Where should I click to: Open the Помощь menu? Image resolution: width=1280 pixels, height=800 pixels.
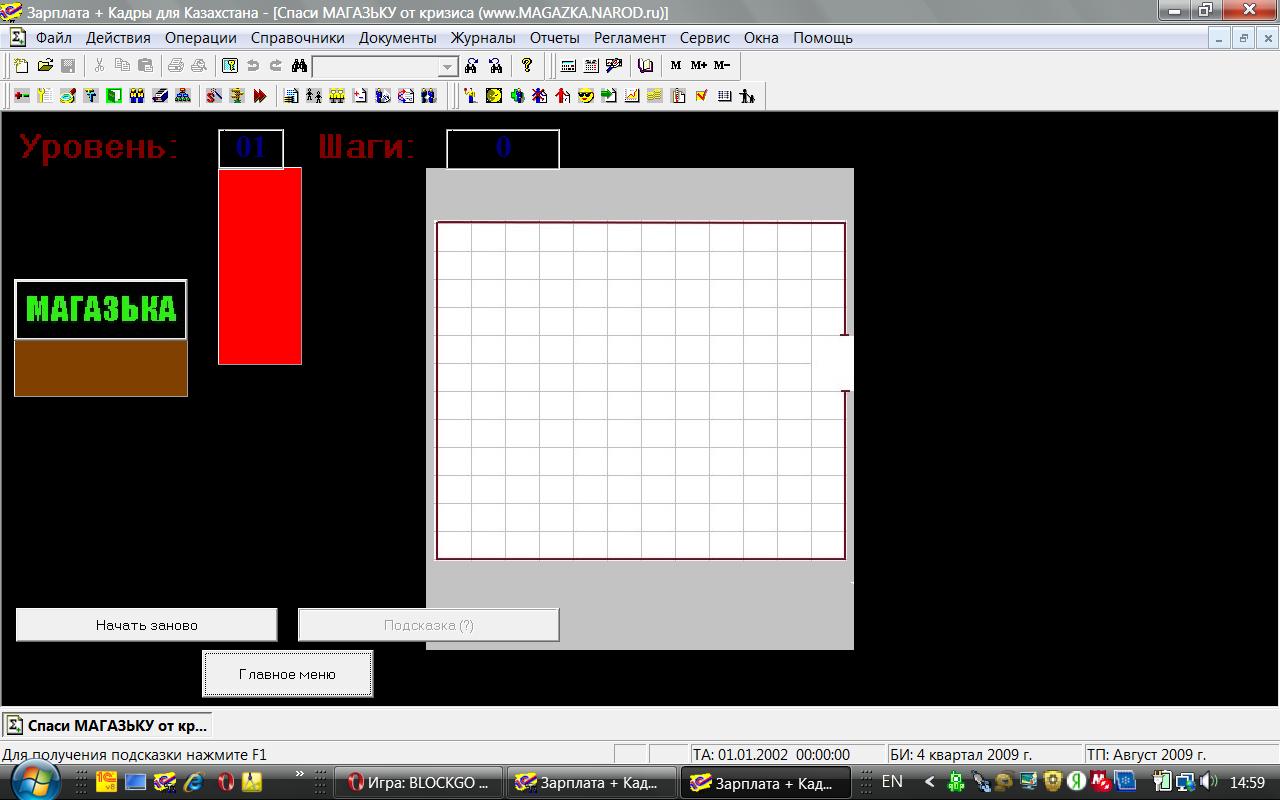click(x=823, y=38)
